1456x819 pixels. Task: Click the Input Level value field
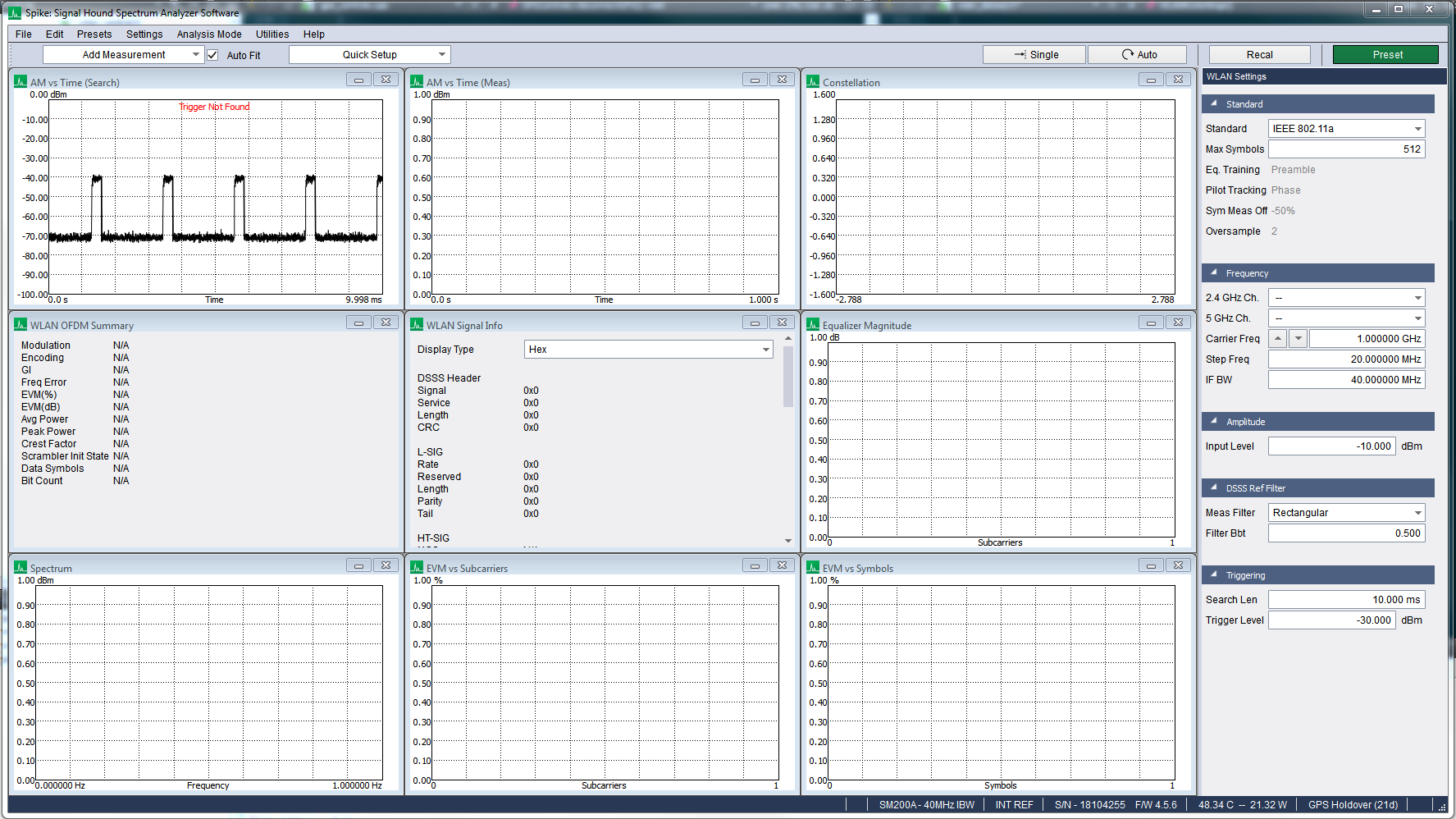pos(1331,446)
